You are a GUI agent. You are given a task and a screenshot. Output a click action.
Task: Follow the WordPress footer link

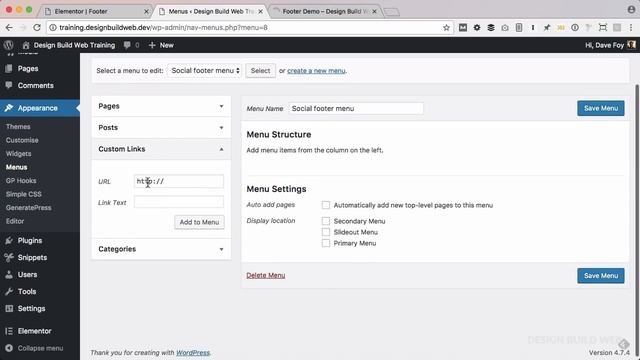tap(193, 352)
